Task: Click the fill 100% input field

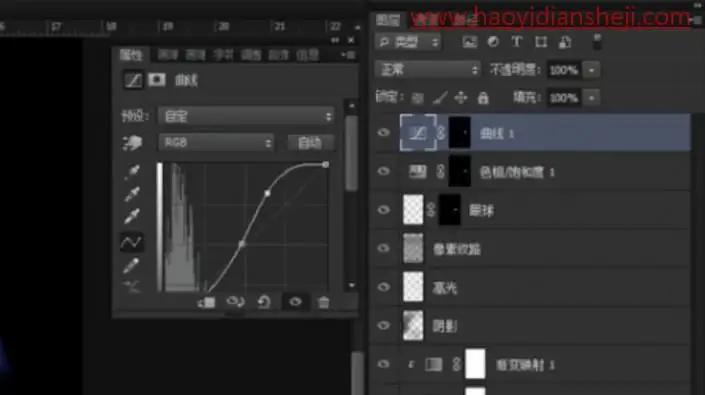Action: tap(564, 98)
